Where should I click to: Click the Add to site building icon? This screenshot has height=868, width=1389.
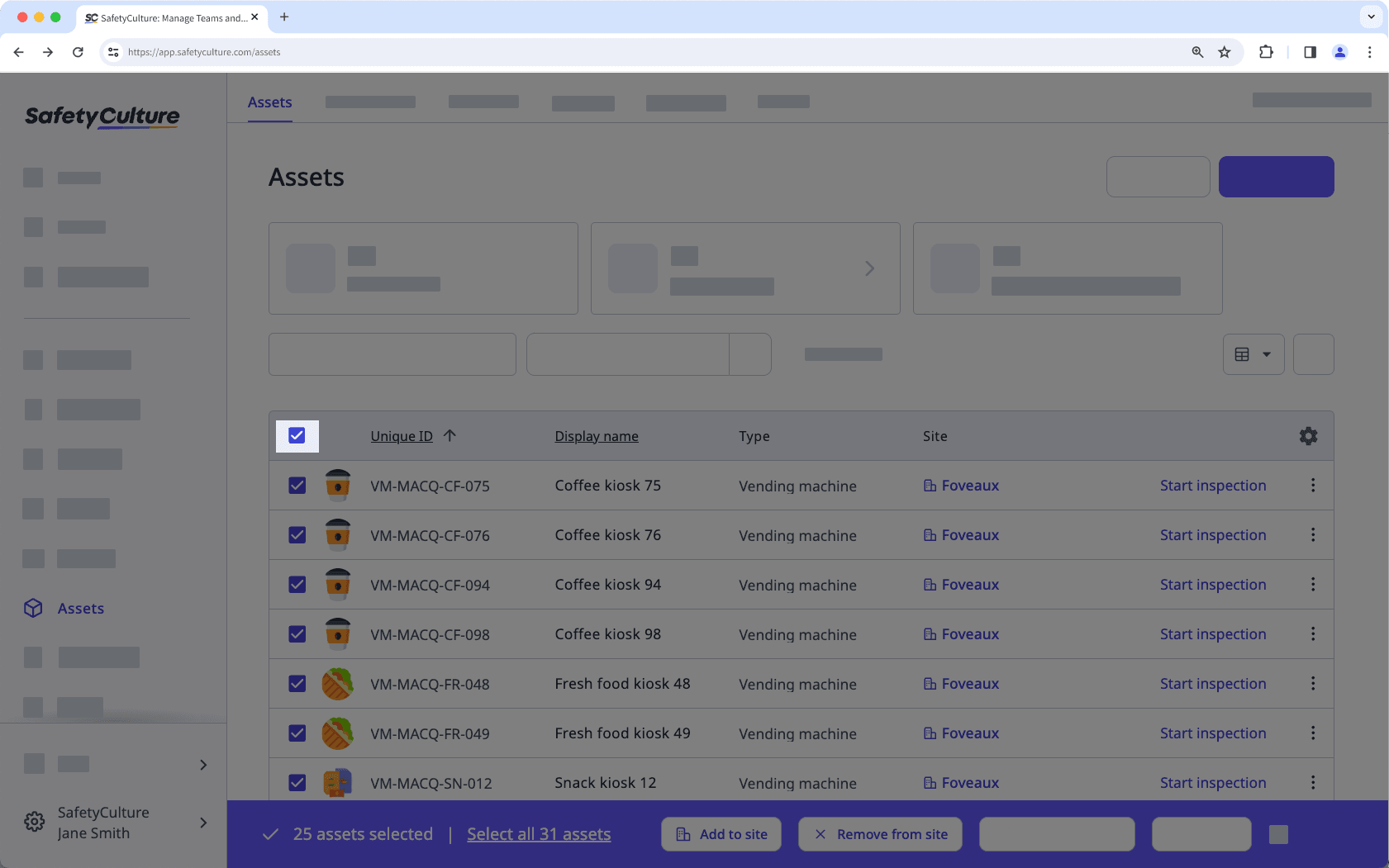683,834
